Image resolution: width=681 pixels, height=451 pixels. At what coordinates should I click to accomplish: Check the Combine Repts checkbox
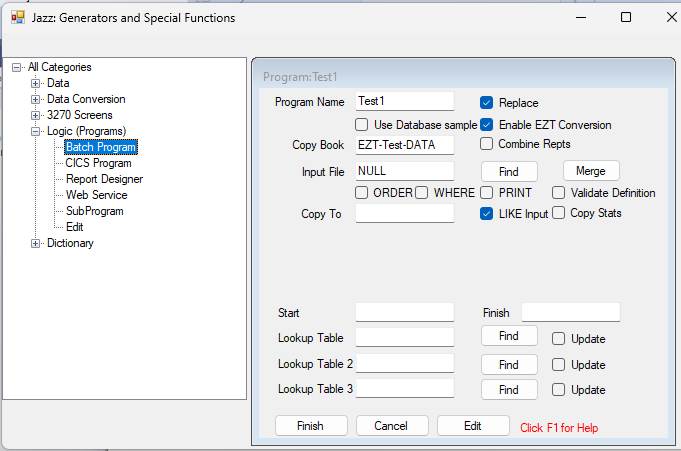[x=486, y=144]
